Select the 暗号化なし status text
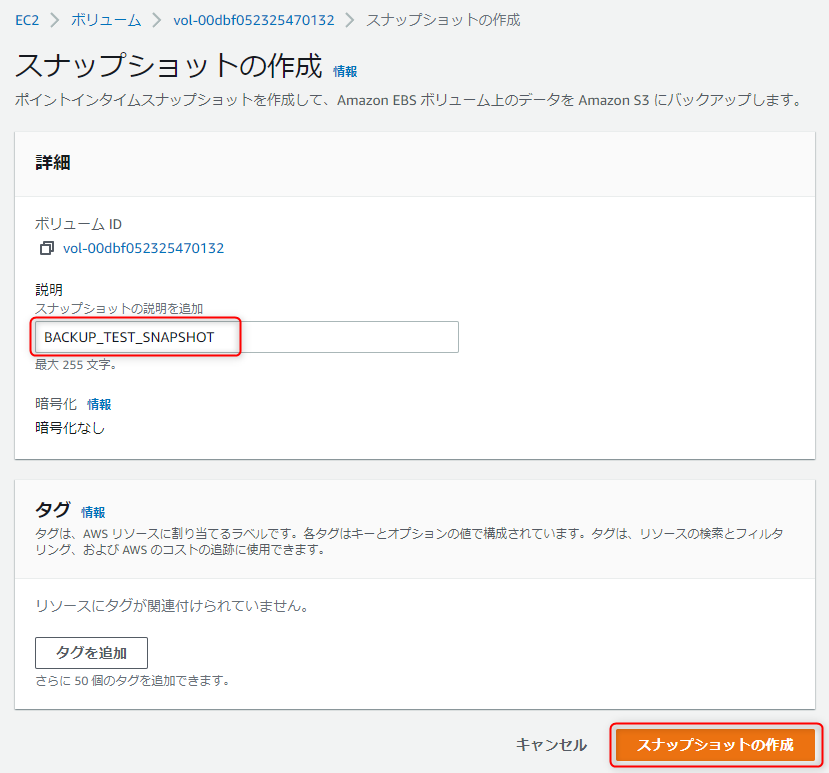 click(x=70, y=428)
